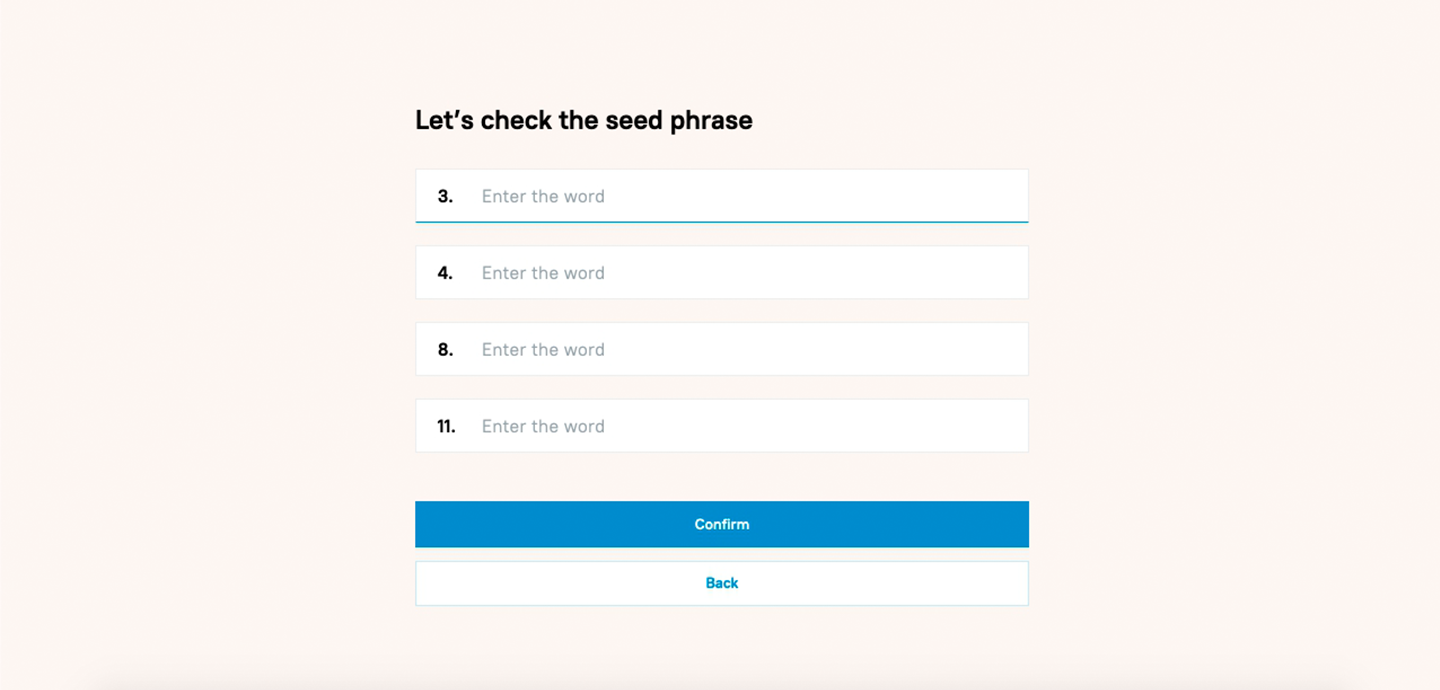Focus the word 3 input field
1440x690 pixels.
coord(721,196)
